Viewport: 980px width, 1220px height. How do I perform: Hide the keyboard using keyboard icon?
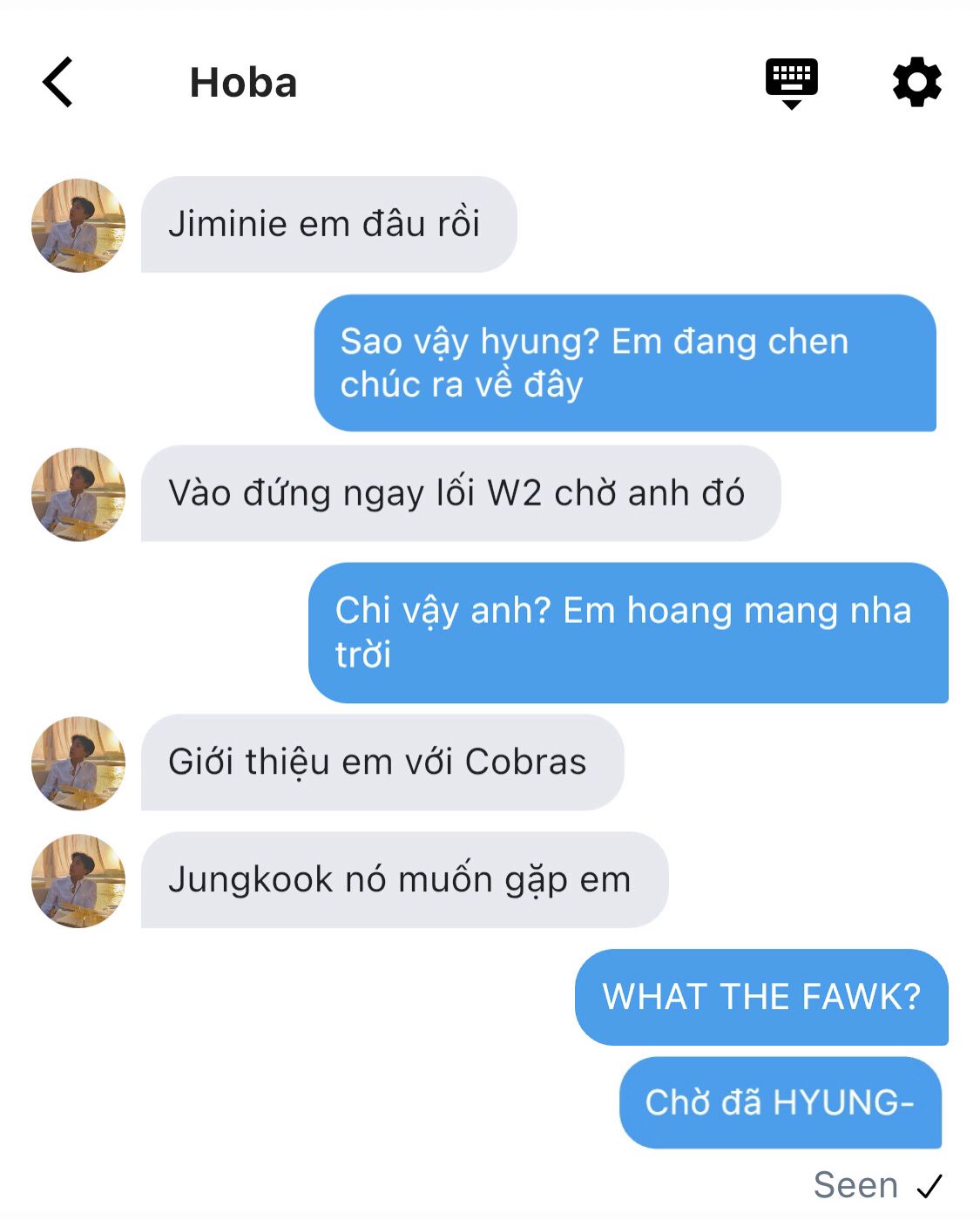pyautogui.click(x=791, y=84)
